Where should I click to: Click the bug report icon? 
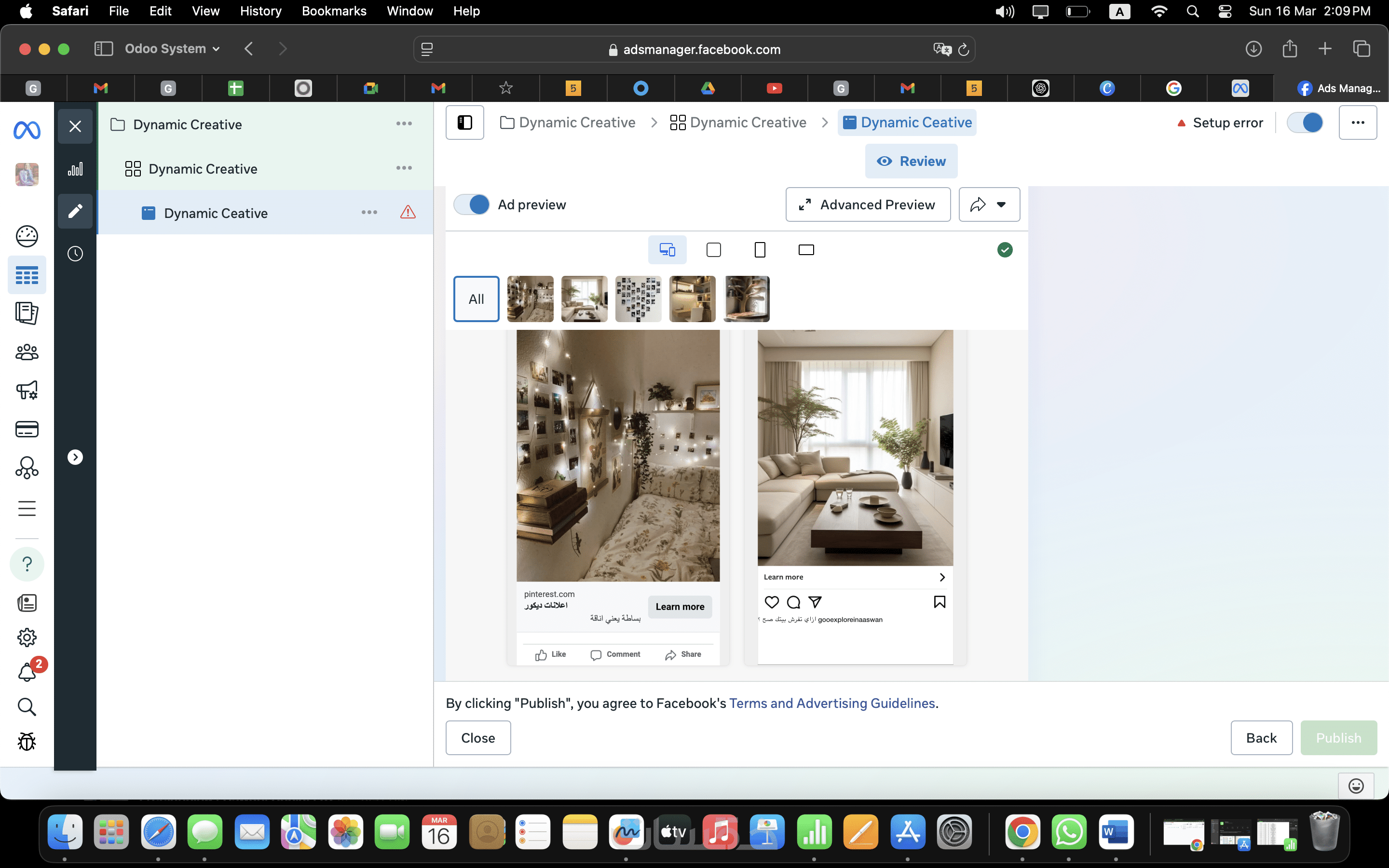(27, 741)
